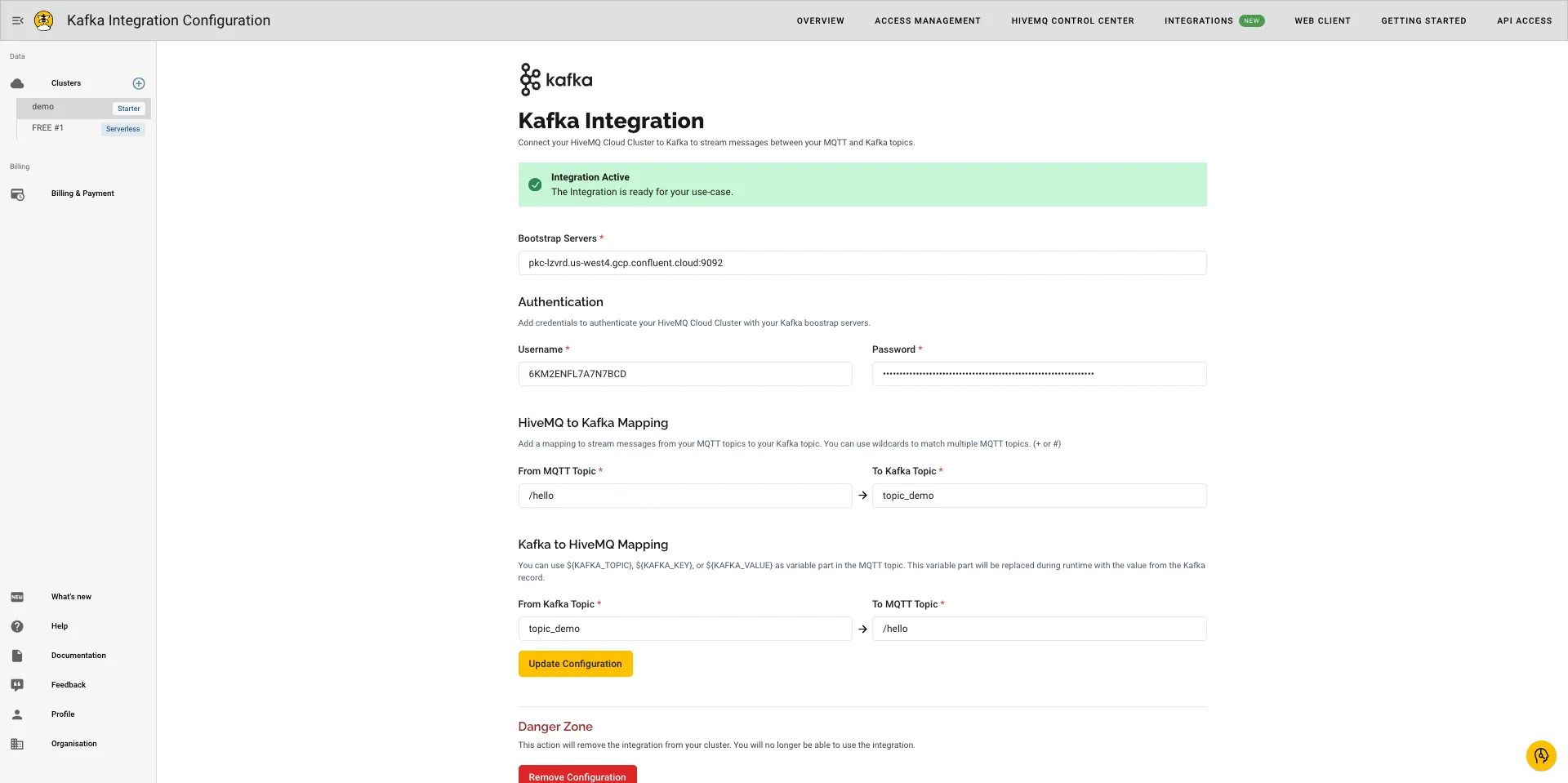Click the Kafka logo
Image resolution: width=1568 pixels, height=783 pixels.
(555, 79)
